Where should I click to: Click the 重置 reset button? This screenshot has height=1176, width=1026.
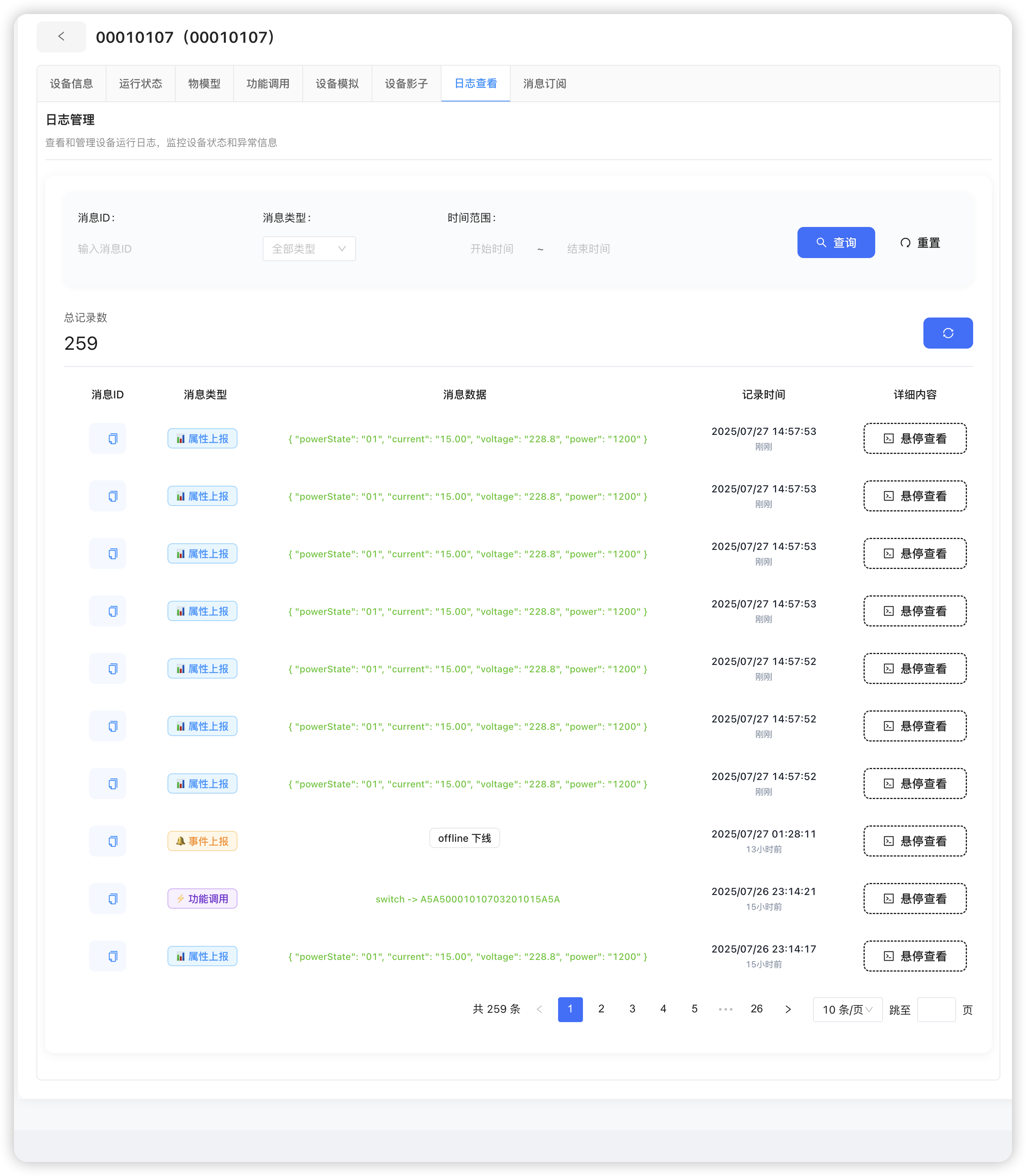920,242
